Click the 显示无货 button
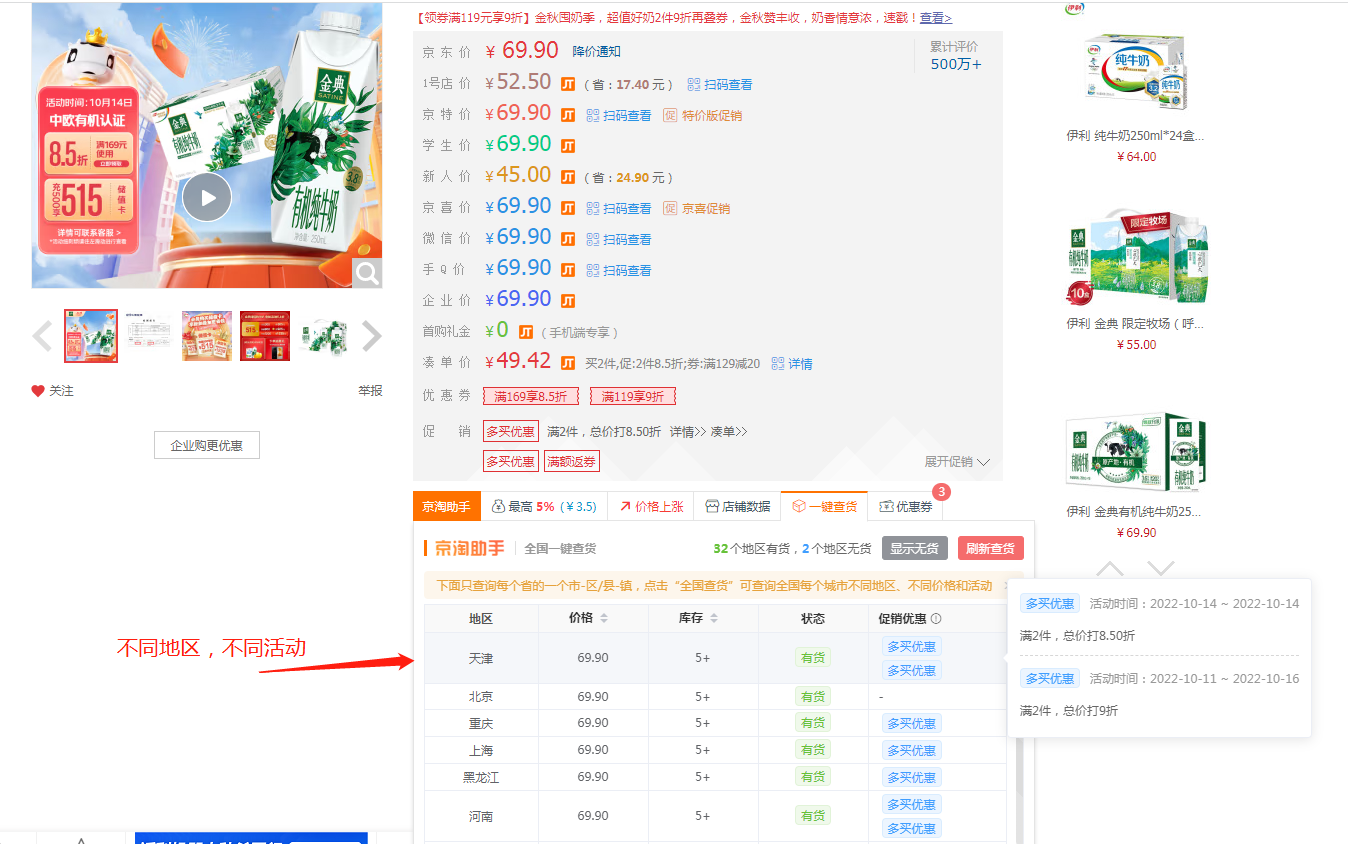This screenshot has height=844, width=1348. 915,549
